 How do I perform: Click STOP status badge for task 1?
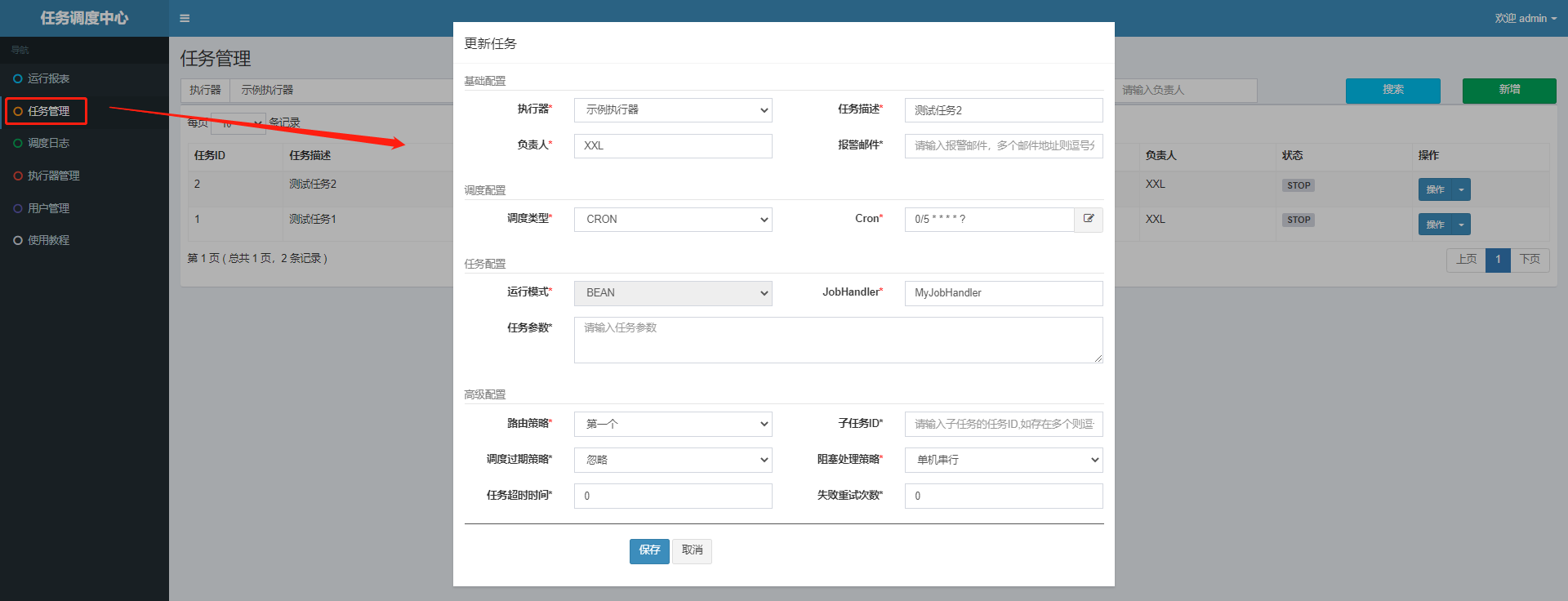[x=1298, y=220]
